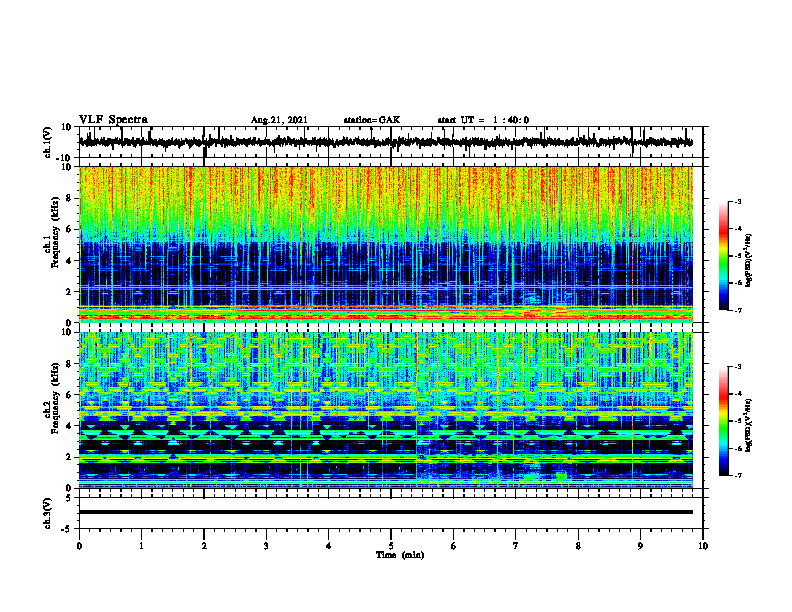Click the "VLF Spectra" title text
The width and height of the screenshot is (792, 612).
[113, 120]
